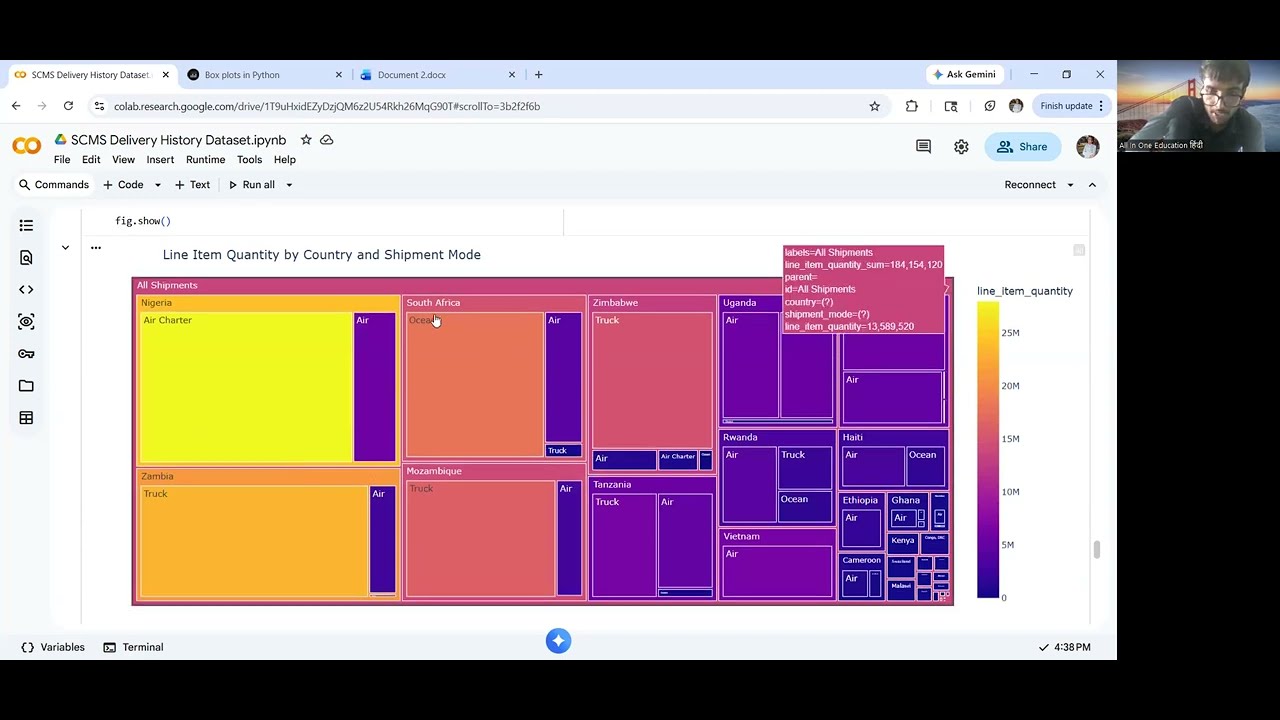Open Commands palette

click(53, 185)
